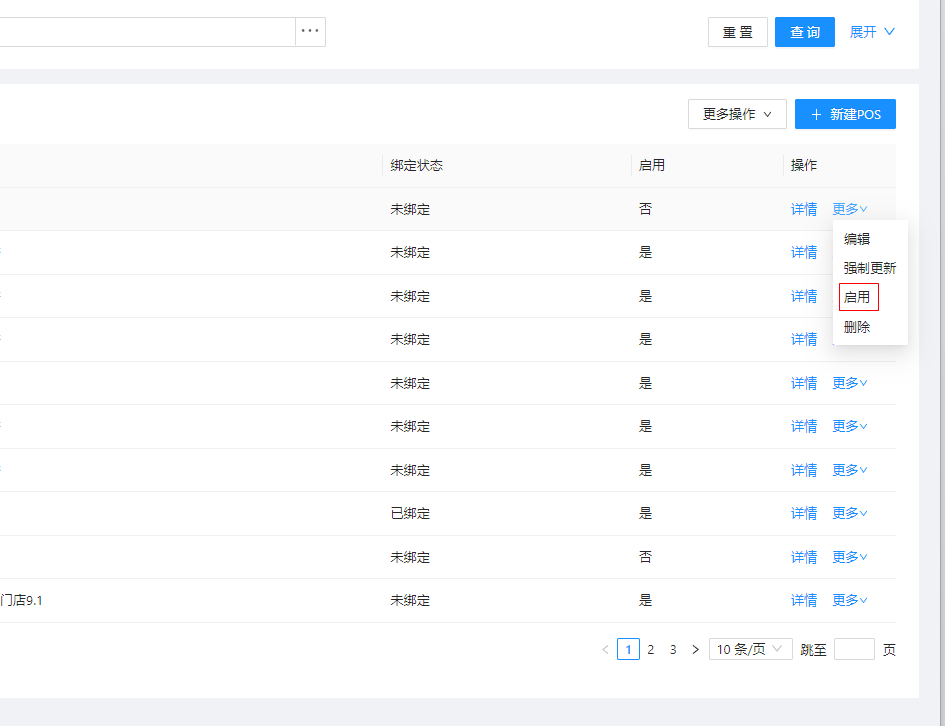Open 更多 dropdown in the ninth row
The height and width of the screenshot is (726, 945).
[x=850, y=557]
